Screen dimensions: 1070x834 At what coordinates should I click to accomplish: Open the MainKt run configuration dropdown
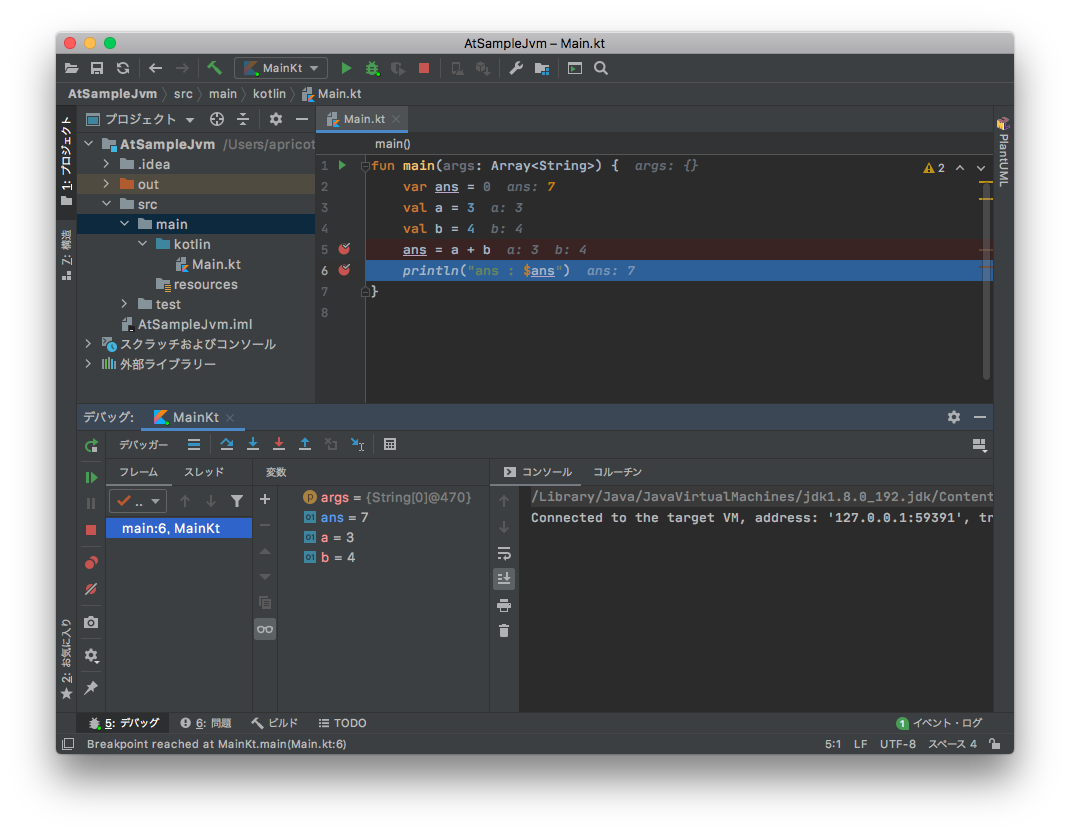[281, 68]
